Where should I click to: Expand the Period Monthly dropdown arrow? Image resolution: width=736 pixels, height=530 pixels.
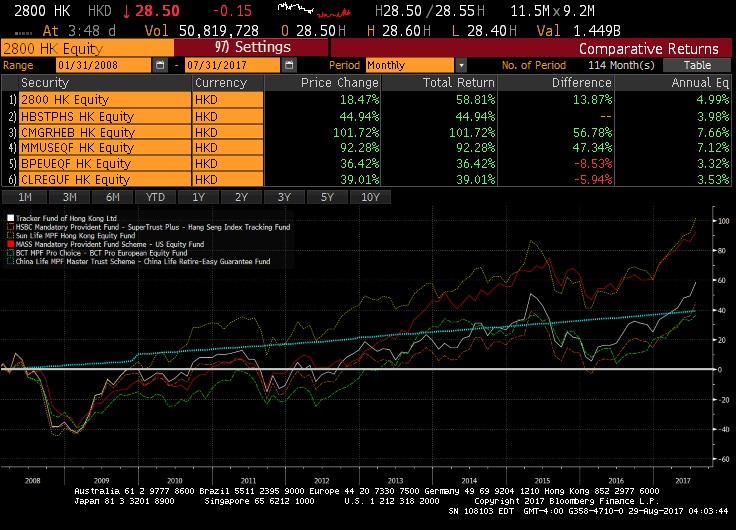point(461,65)
